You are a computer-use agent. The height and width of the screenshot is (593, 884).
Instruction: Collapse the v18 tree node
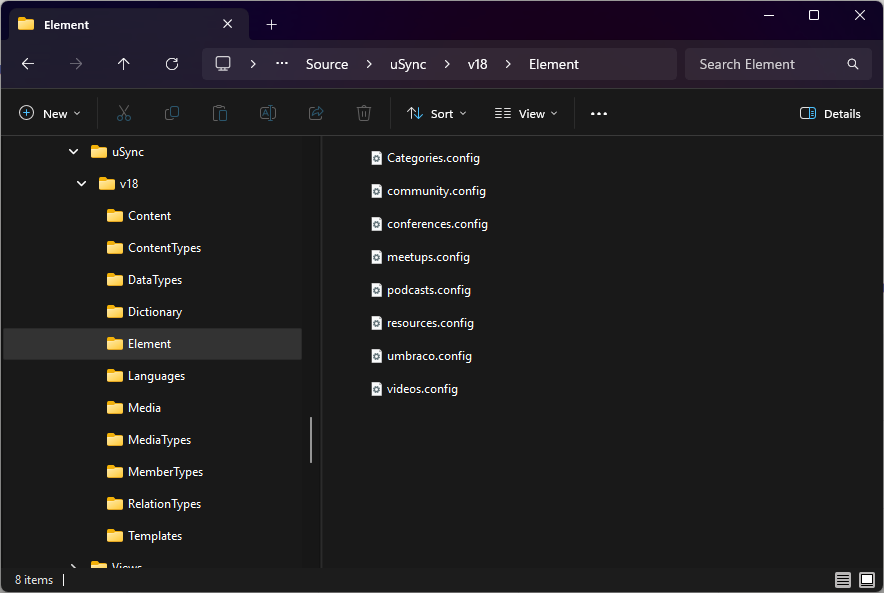pyautogui.click(x=81, y=184)
